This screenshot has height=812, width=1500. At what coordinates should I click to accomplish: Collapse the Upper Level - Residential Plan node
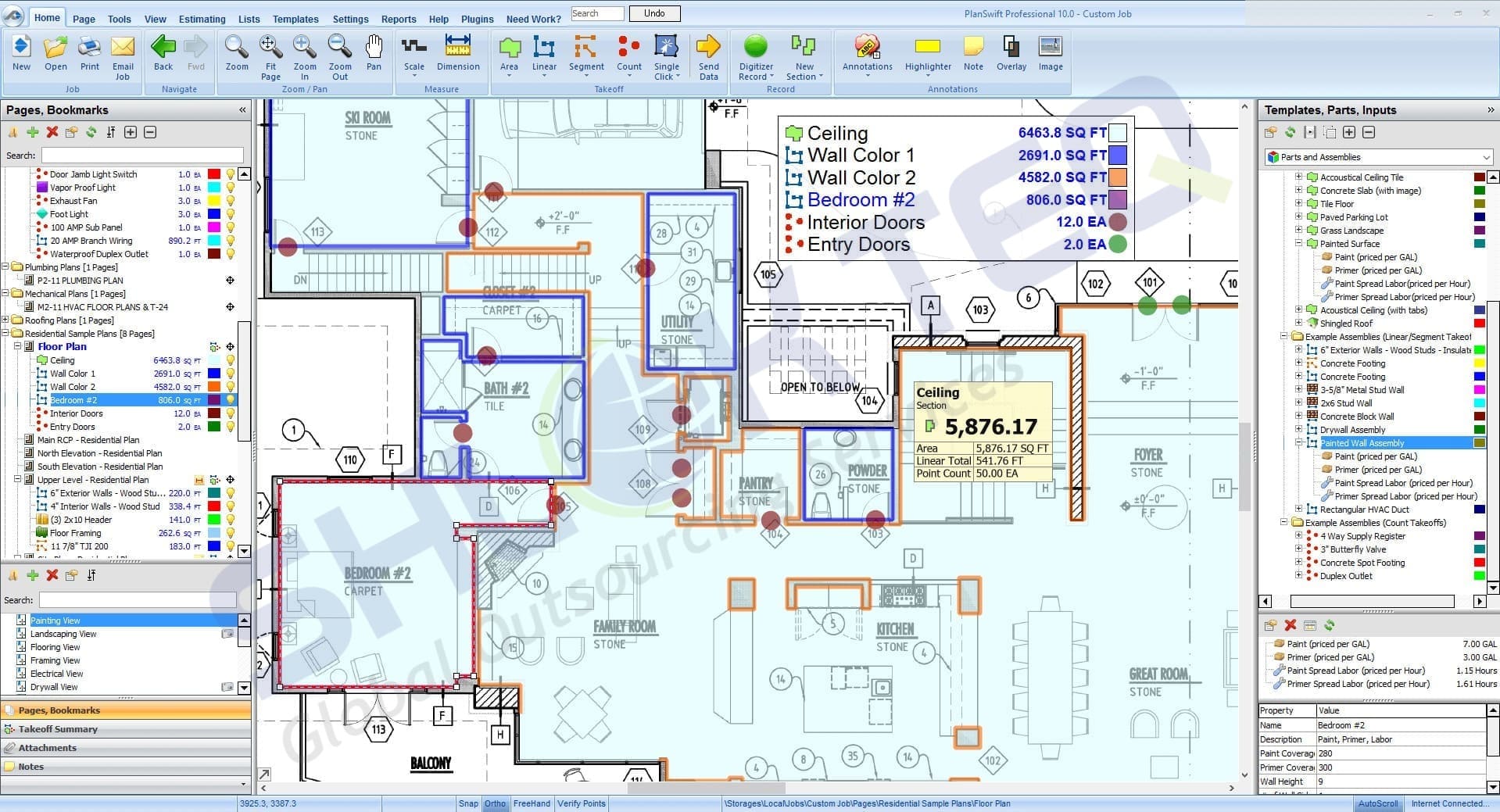pos(17,479)
